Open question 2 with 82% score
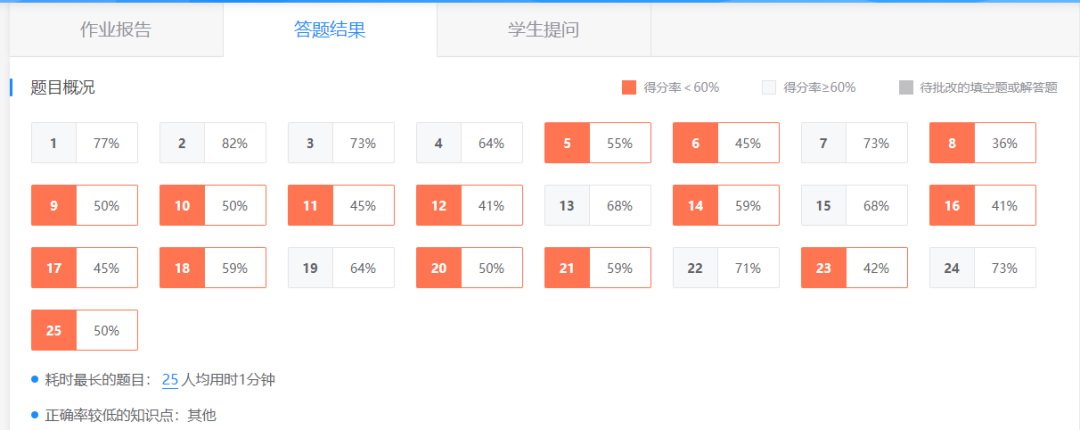 point(212,143)
